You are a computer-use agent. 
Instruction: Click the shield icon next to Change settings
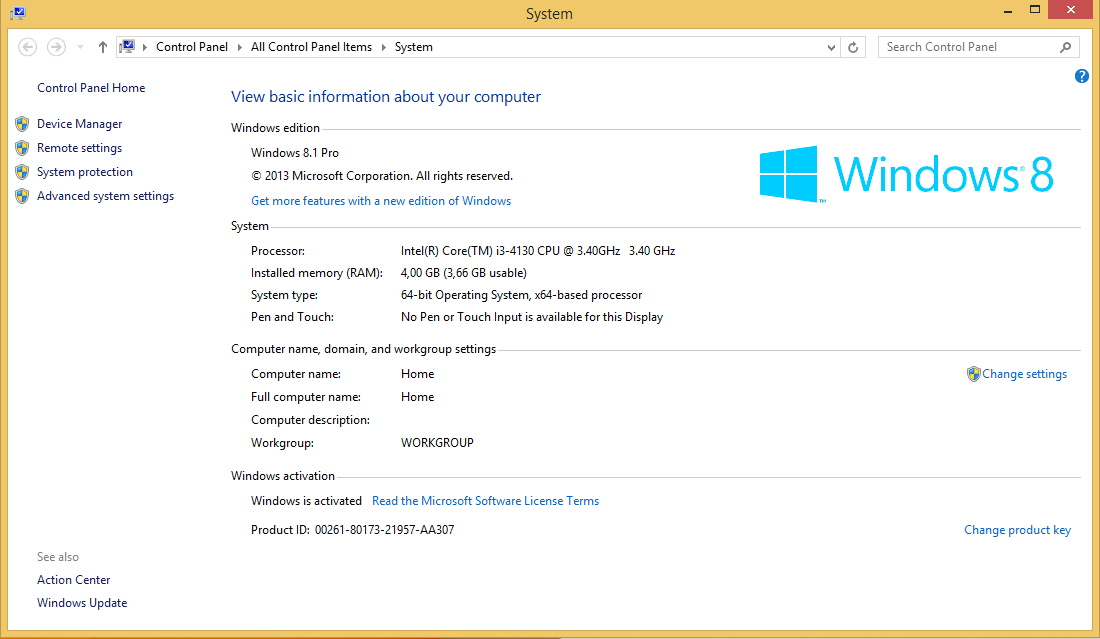tap(973, 374)
